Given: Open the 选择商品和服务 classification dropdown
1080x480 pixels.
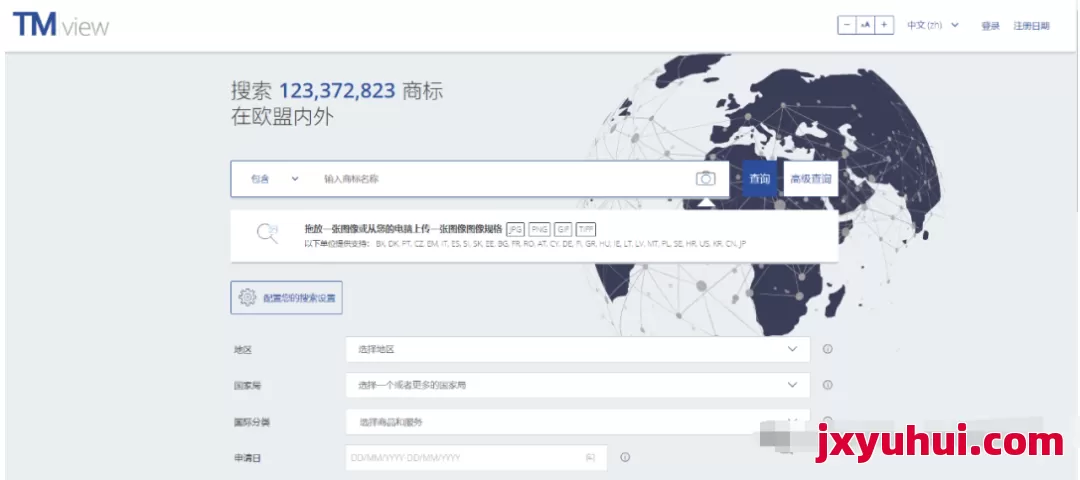Looking at the screenshot, I should click(x=578, y=421).
